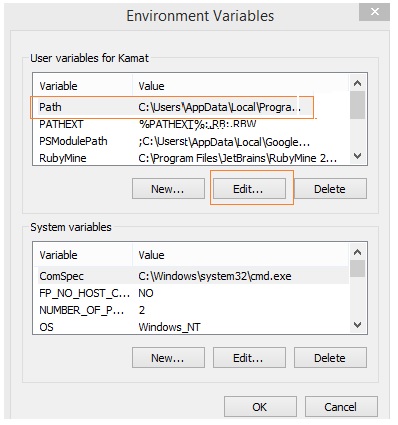Click Edit… under System variables
Image resolution: width=398 pixels, height=425 pixels.
[249, 358]
